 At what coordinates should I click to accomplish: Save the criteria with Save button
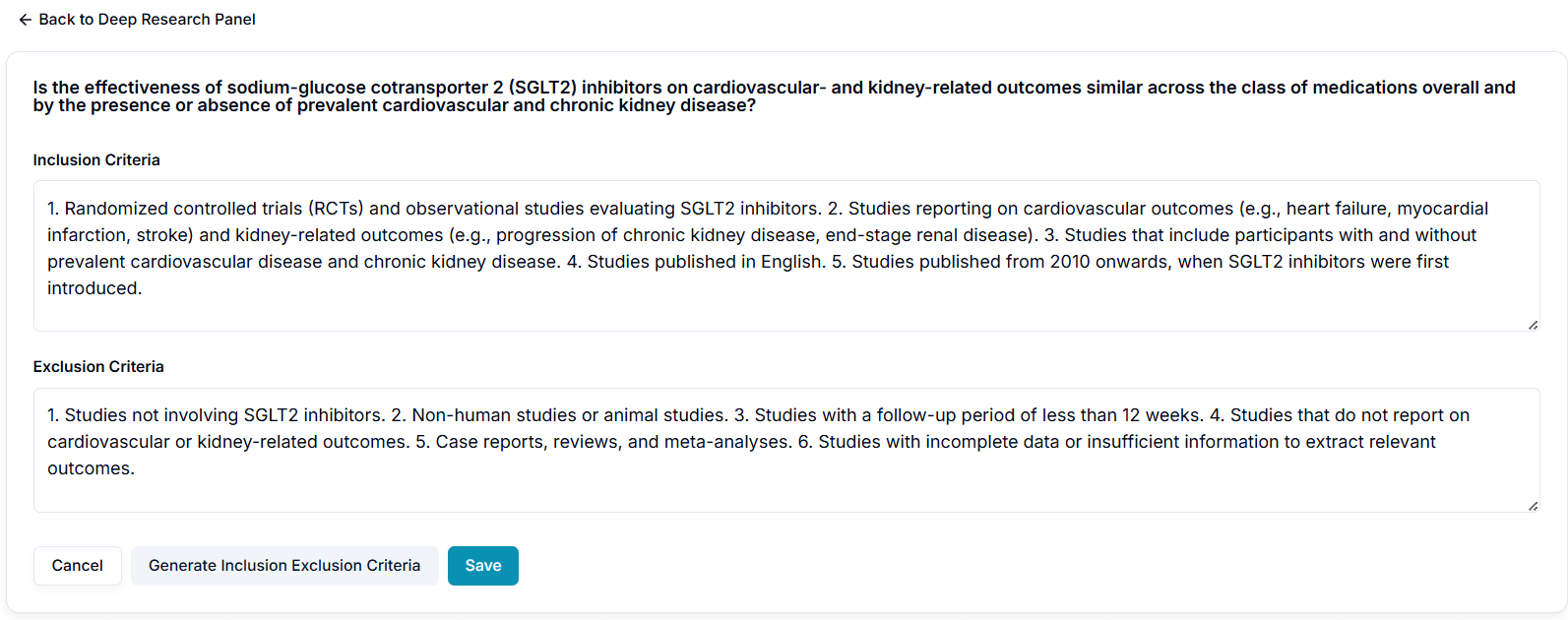(482, 566)
